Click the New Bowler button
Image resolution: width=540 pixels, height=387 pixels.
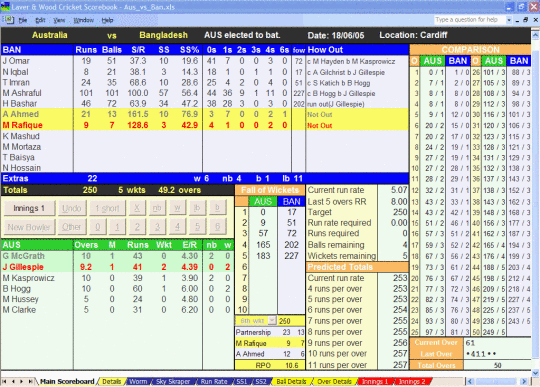click(29, 227)
